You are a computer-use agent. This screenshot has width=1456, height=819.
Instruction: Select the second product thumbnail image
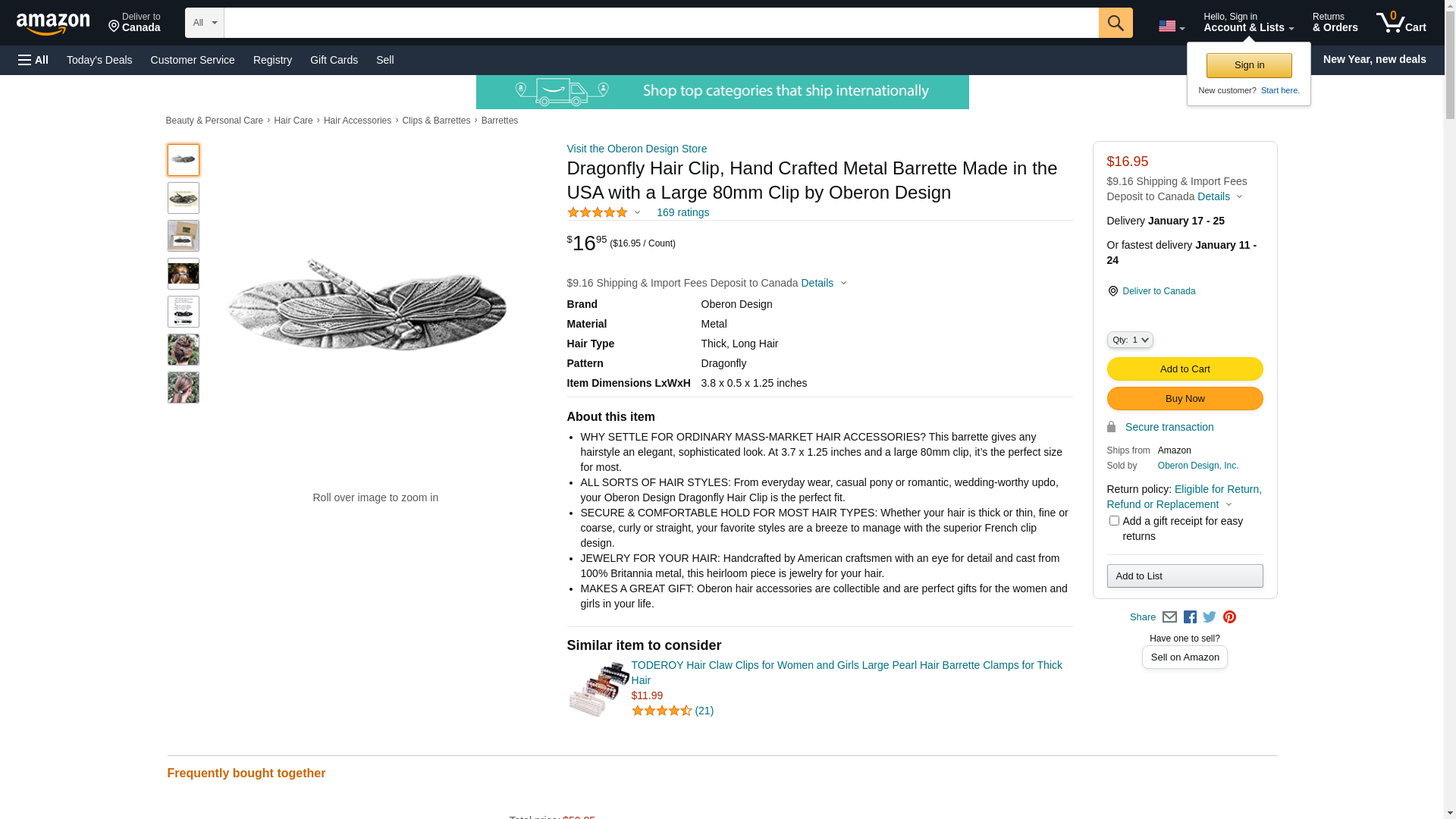(x=184, y=198)
